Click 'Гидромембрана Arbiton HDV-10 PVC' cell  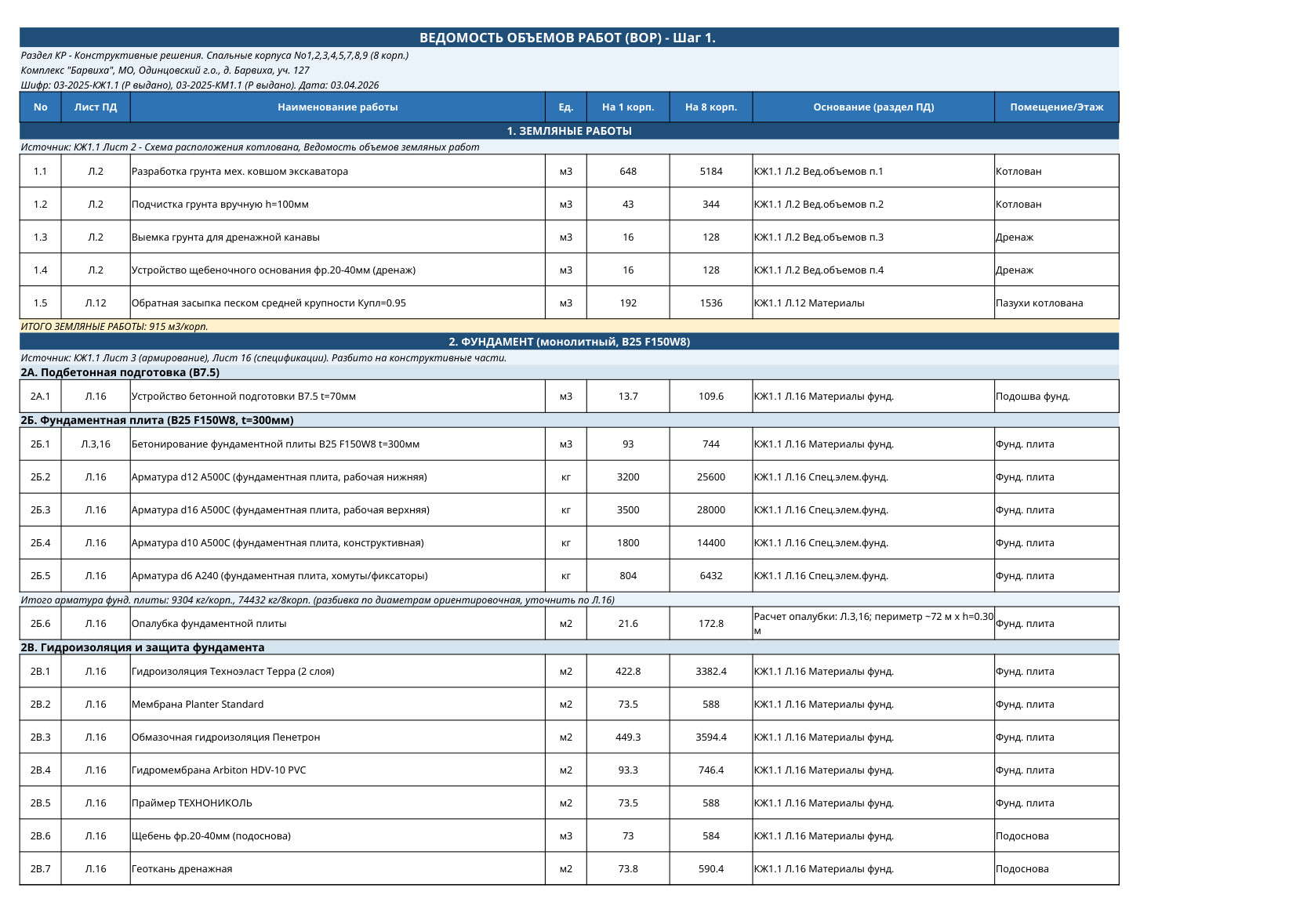point(338,770)
